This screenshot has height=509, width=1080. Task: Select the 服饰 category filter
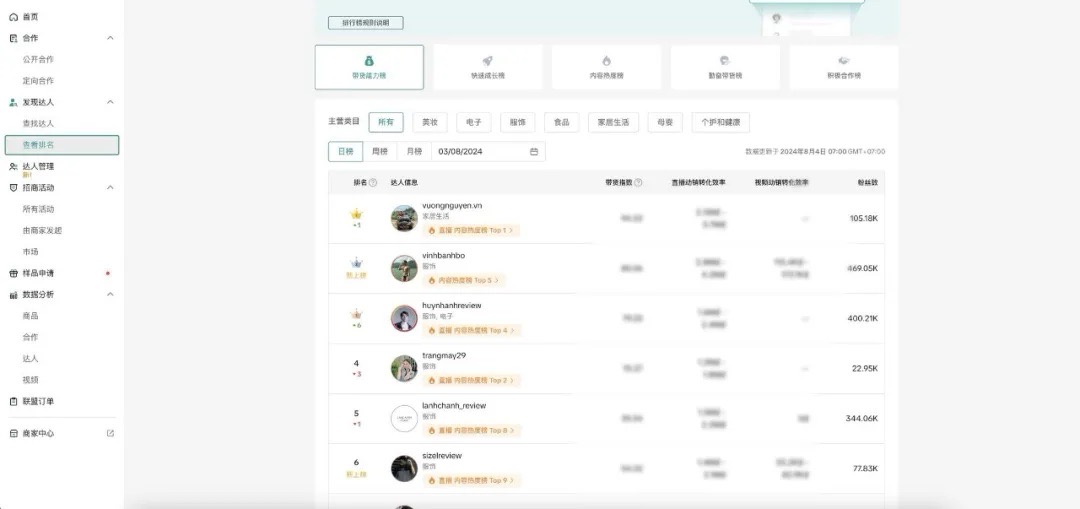click(518, 123)
